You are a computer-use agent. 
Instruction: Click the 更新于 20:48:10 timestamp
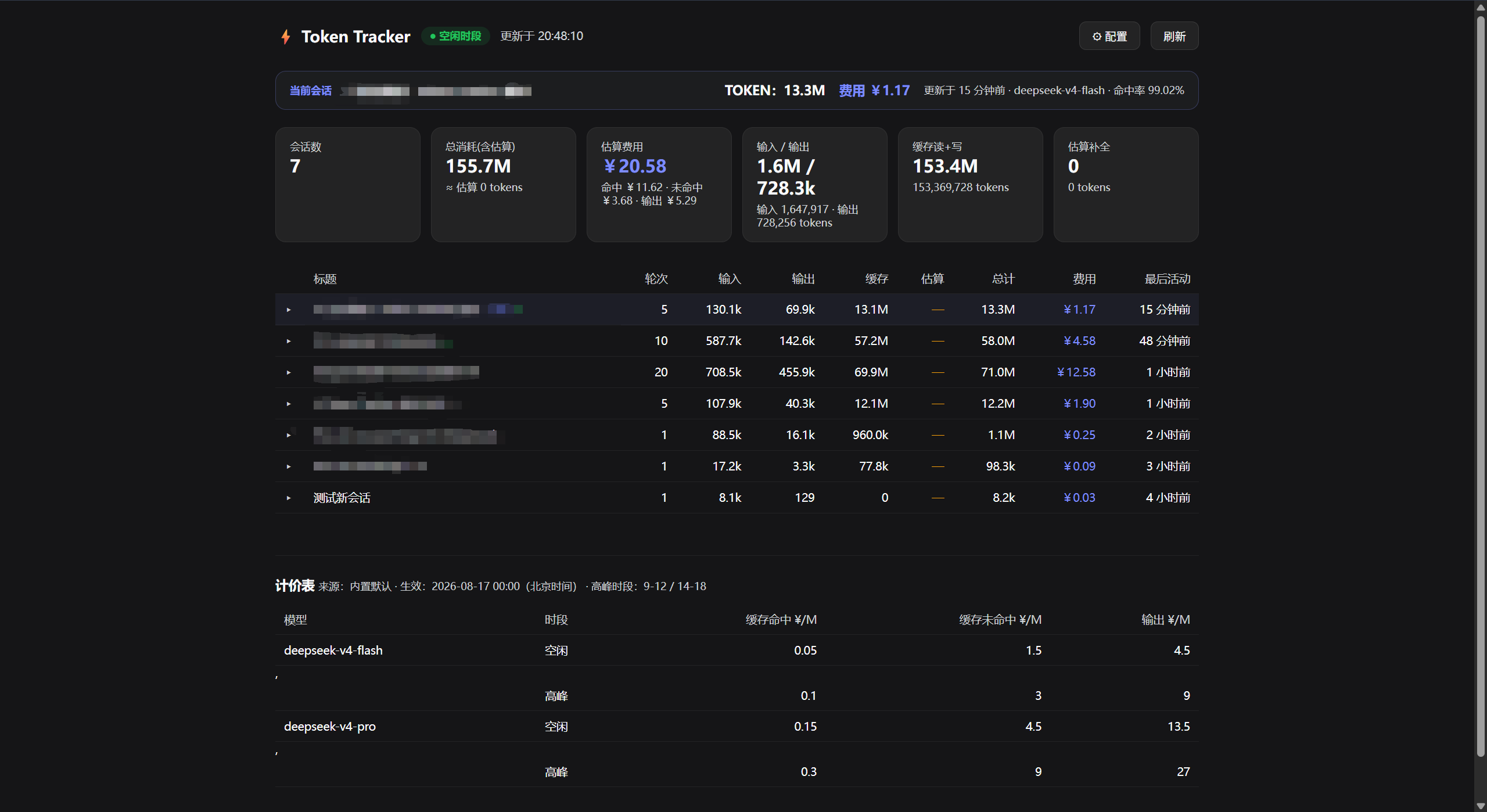[541, 36]
